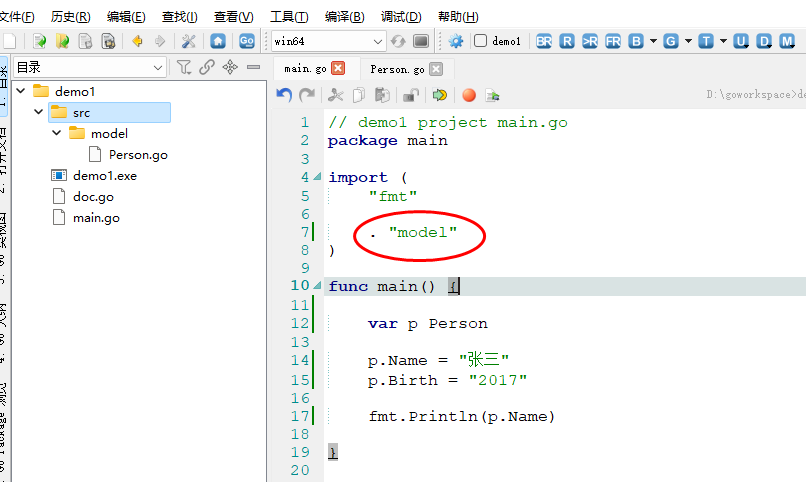Viewport: 806px width, 482px height.
Task: Click the BR build and run icon
Action: (544, 41)
